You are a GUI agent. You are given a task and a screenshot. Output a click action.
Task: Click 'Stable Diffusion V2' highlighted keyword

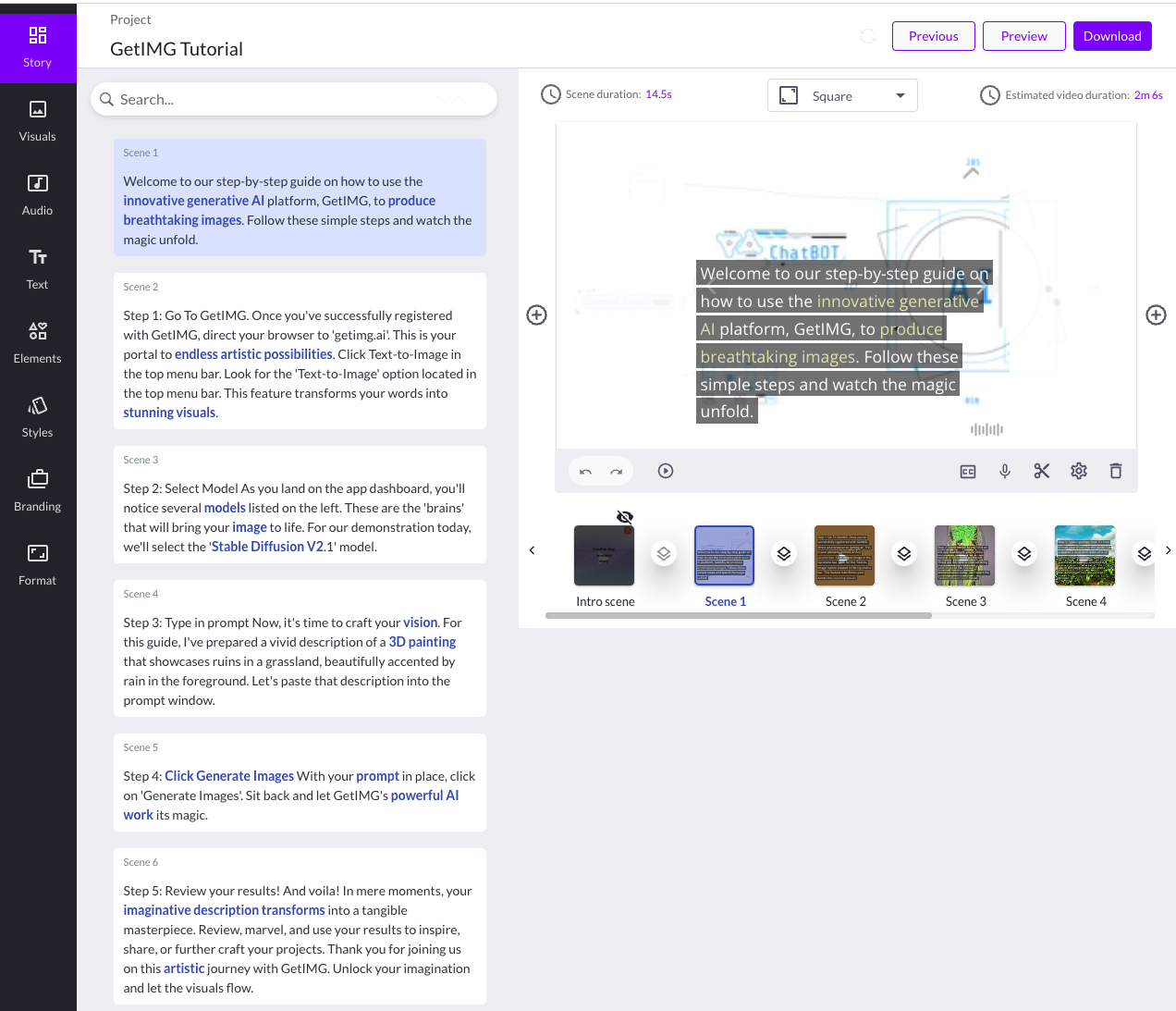(267, 547)
